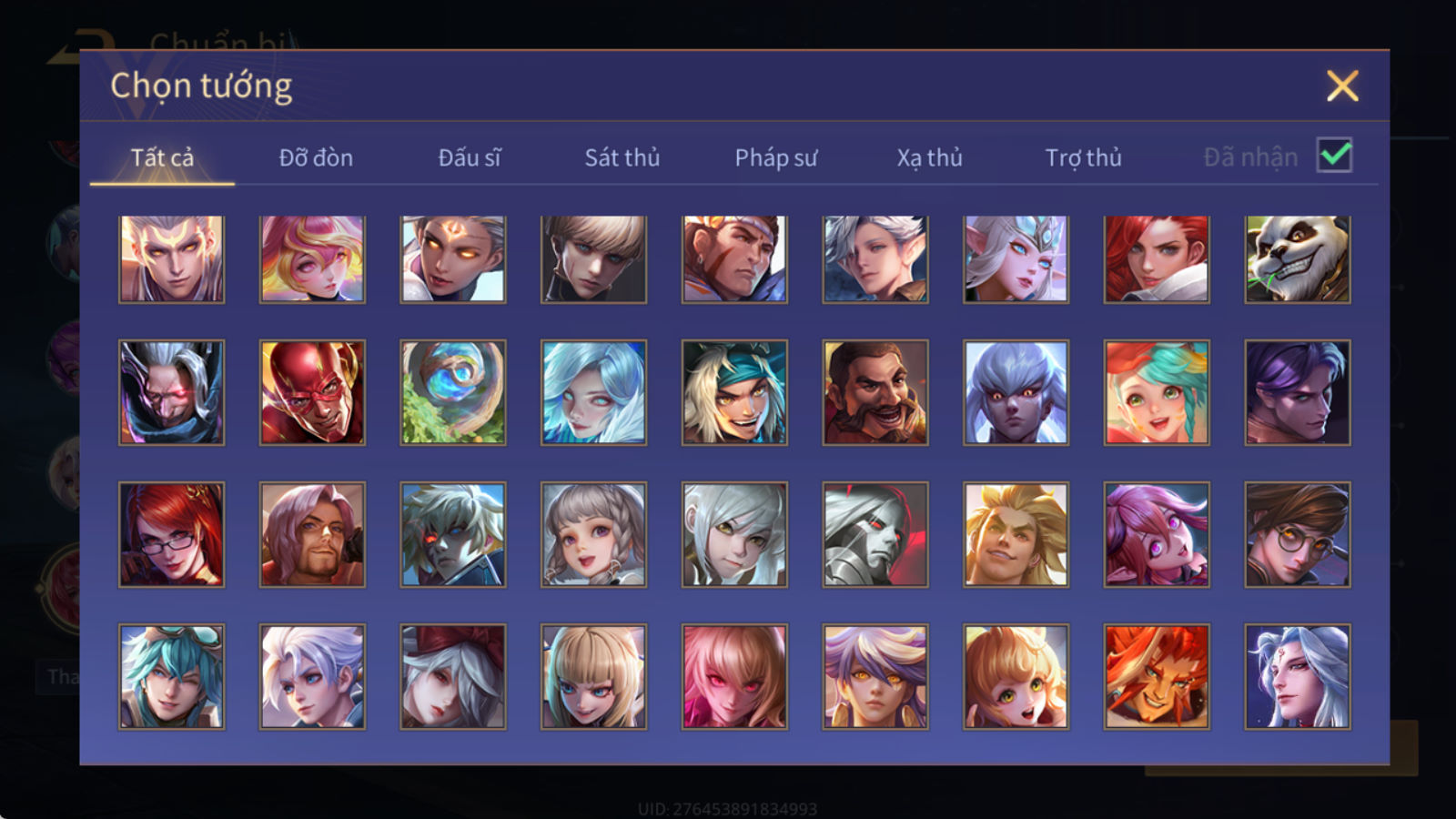Open the Sát thủ tab
The width and height of the screenshot is (1456, 819).
click(x=622, y=157)
